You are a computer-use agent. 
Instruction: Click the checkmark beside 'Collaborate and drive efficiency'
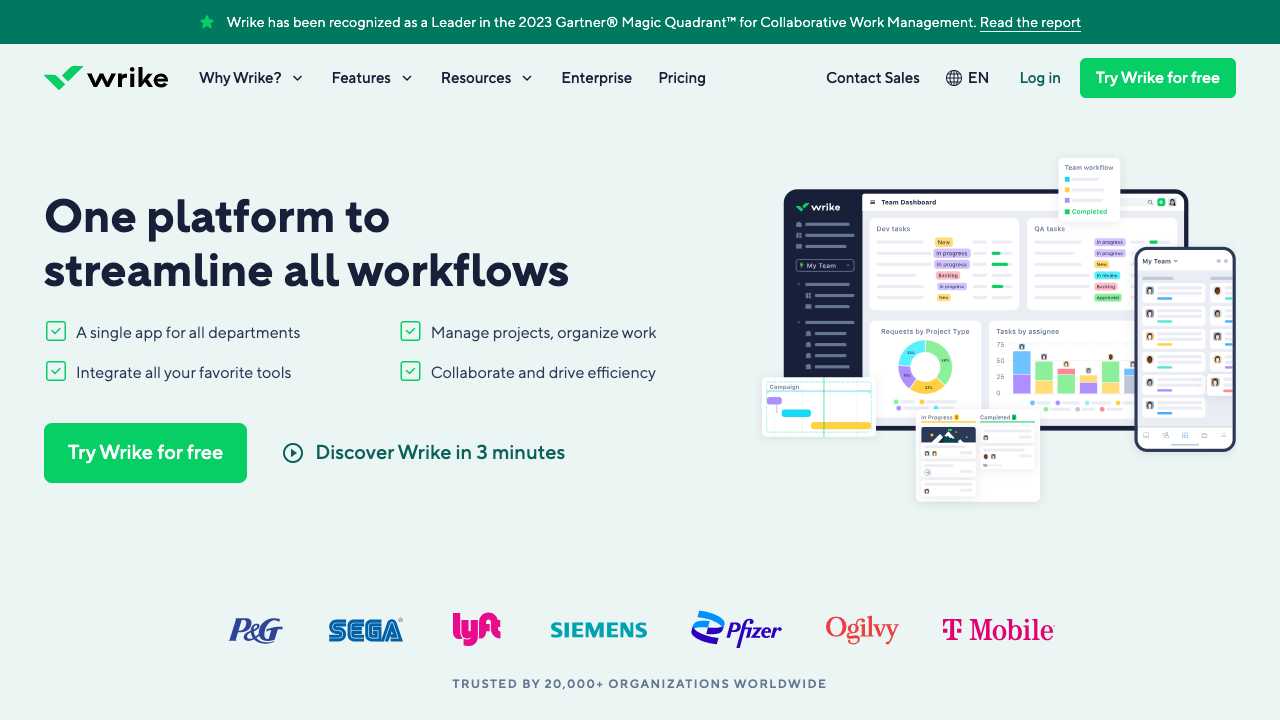coord(410,372)
